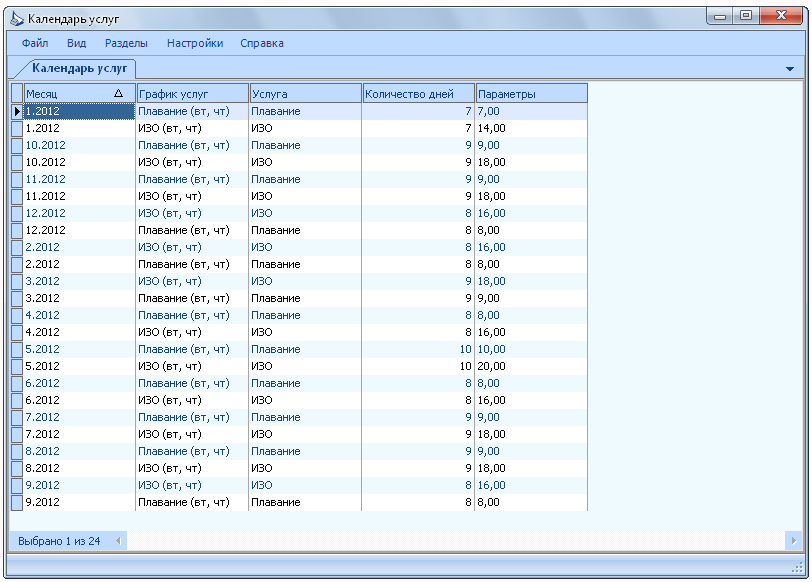
Task: Click 8,00 in the 9.2012 Плавание row
Action: pyautogui.click(x=488, y=502)
